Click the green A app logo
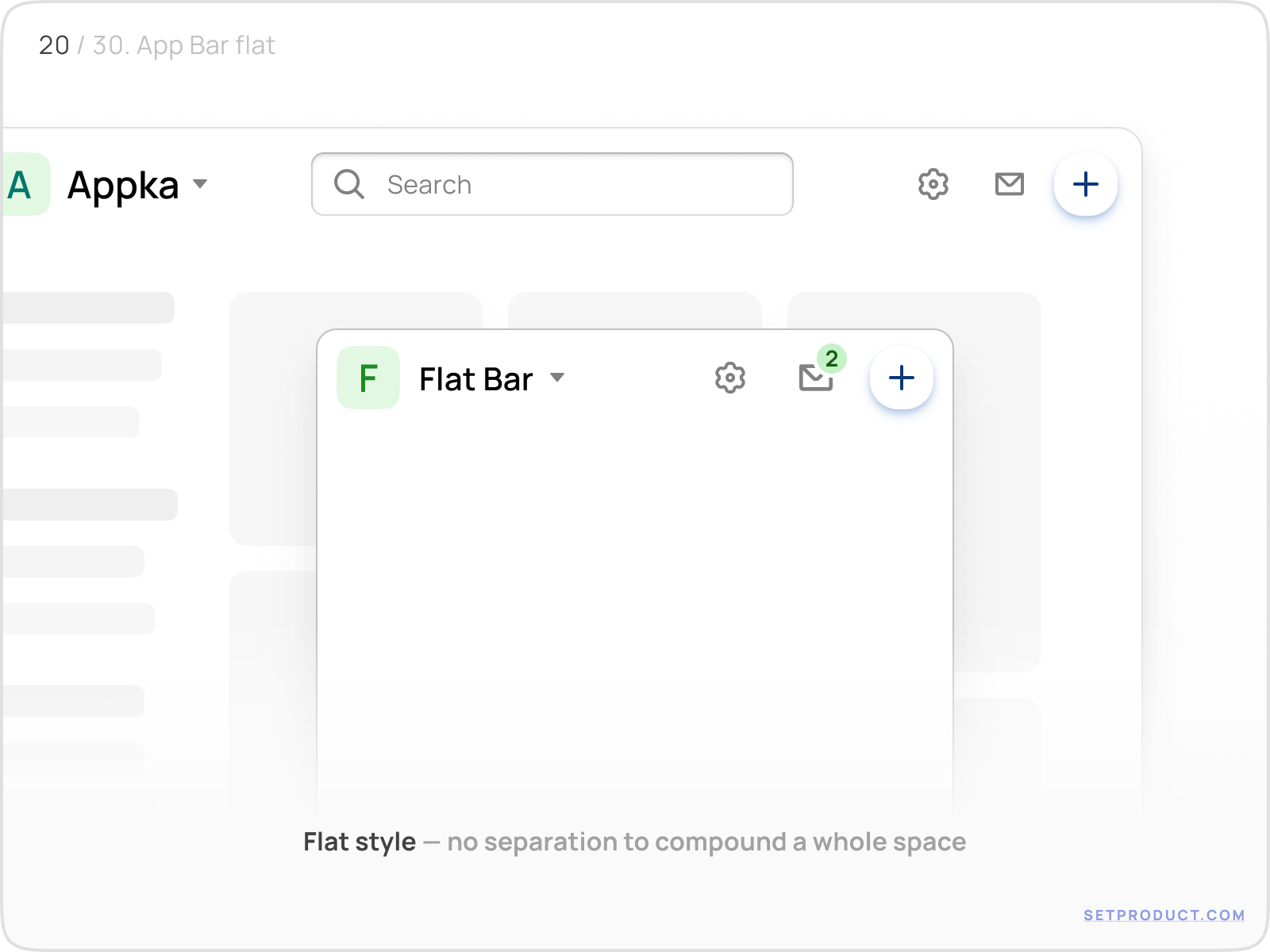Viewport: 1270px width, 952px height. pos(24,185)
